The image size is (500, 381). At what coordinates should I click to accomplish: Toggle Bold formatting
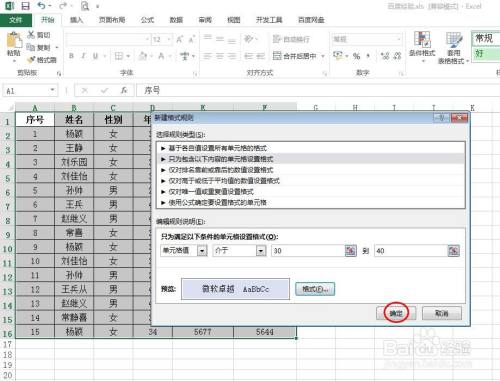[71, 56]
